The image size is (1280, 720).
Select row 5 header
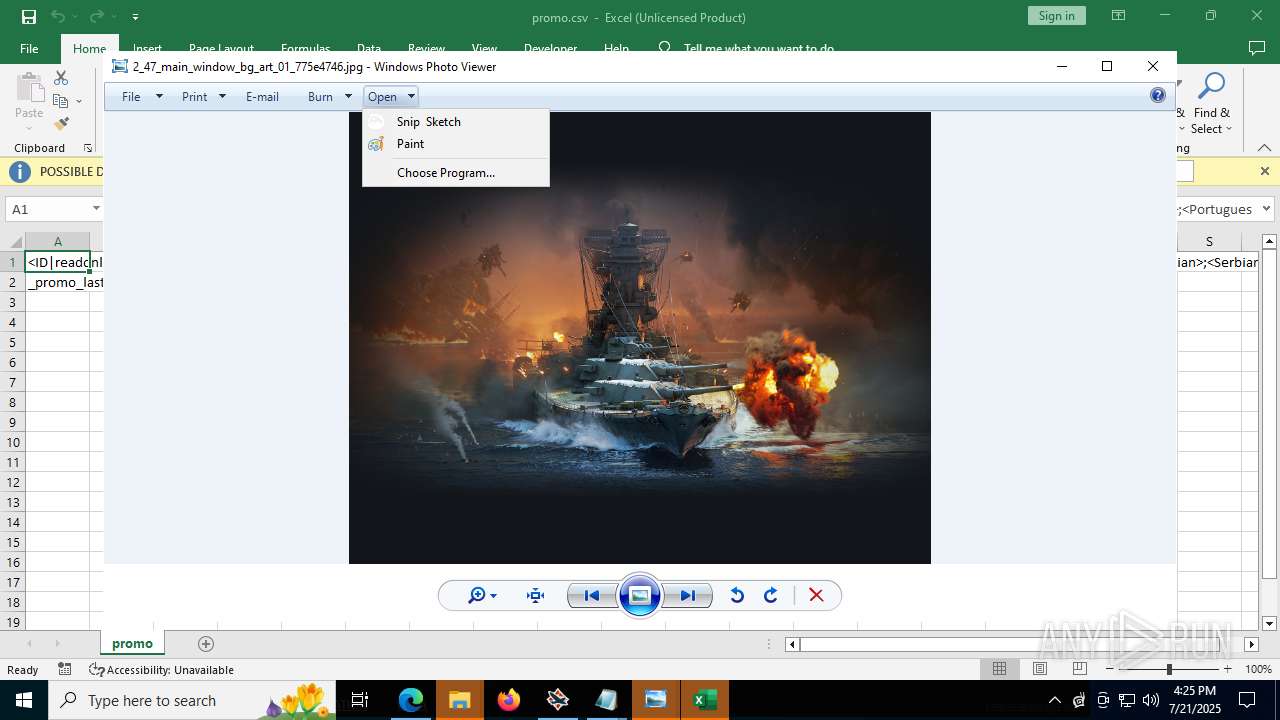tap(13, 342)
